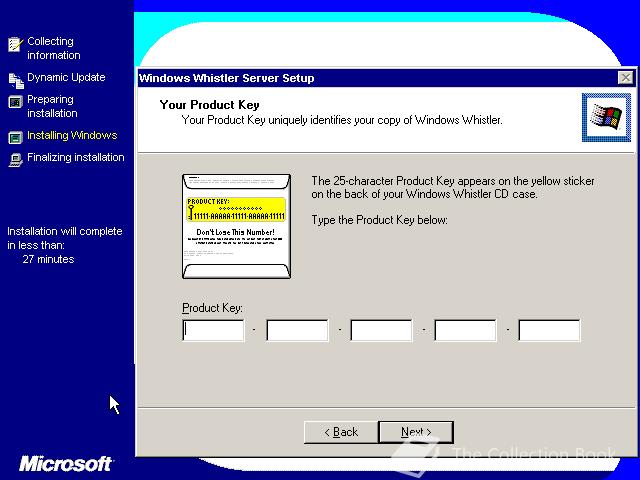The width and height of the screenshot is (640, 480).
Task: Click the Back button
Action: 341,432
